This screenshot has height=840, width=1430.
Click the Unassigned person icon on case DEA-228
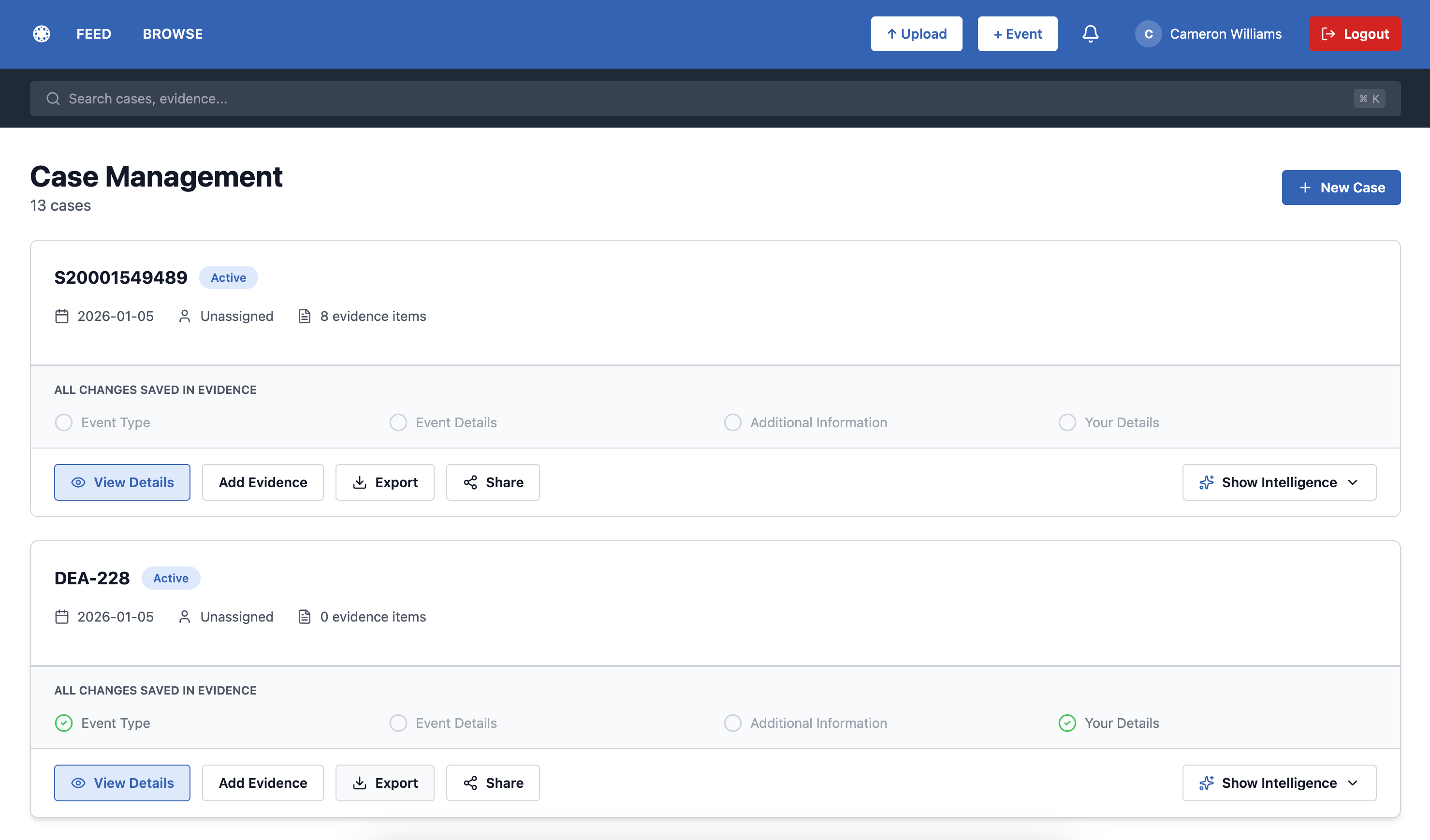point(184,617)
